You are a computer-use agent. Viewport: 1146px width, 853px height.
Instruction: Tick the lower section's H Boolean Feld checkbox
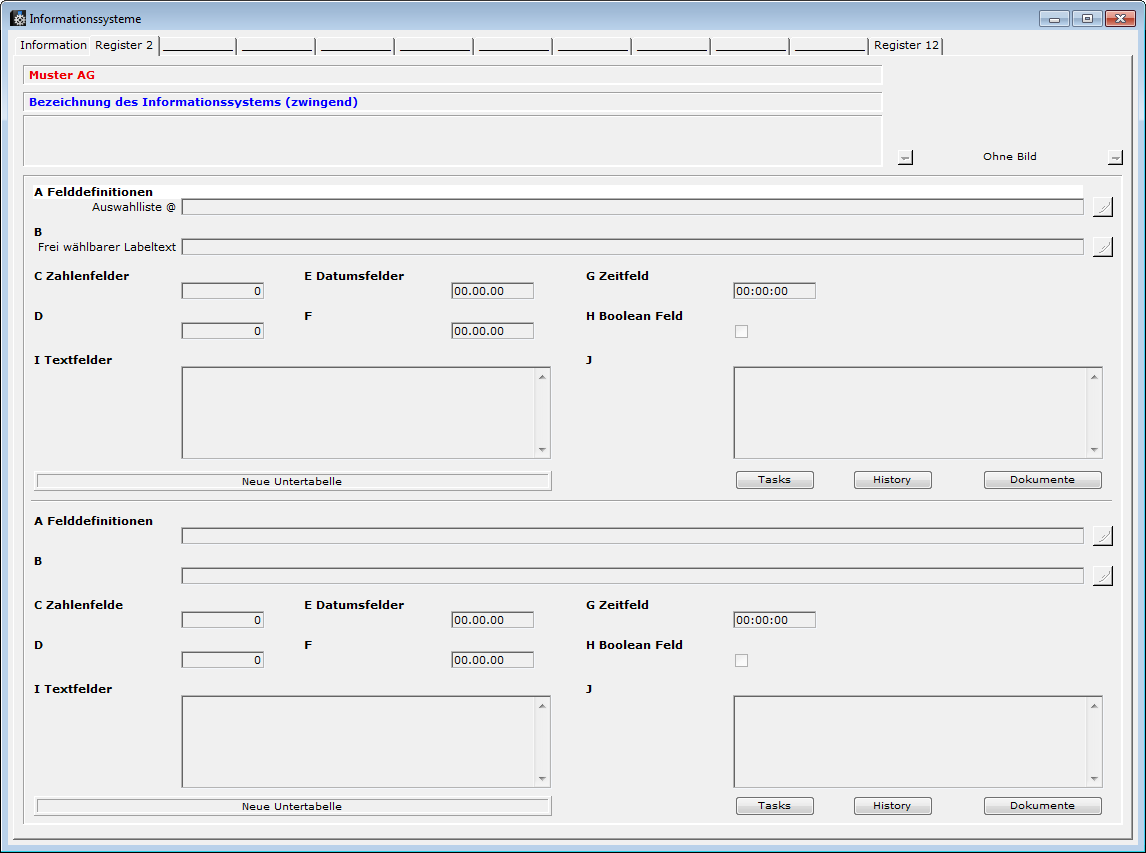(741, 660)
